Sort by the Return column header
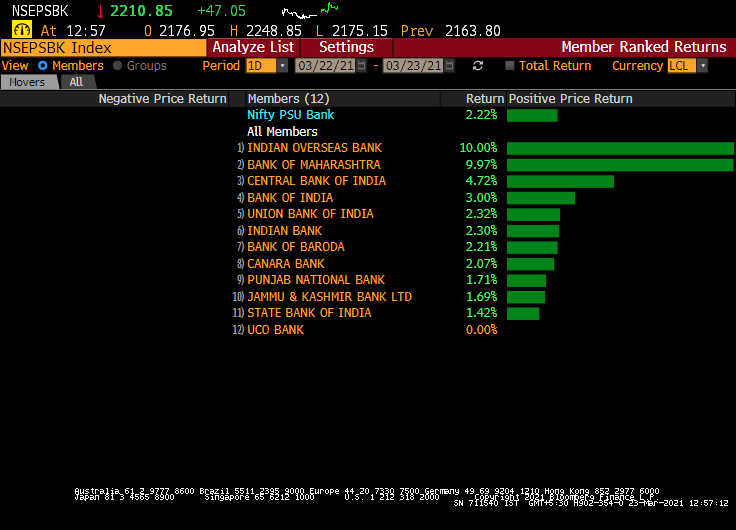The height and width of the screenshot is (530, 736). [x=484, y=99]
